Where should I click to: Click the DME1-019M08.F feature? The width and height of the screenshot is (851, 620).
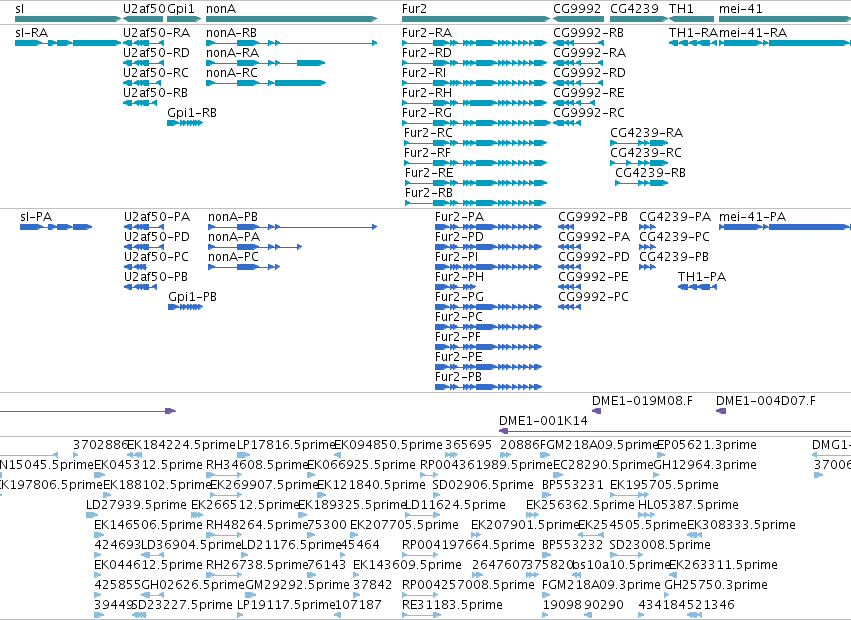point(642,401)
